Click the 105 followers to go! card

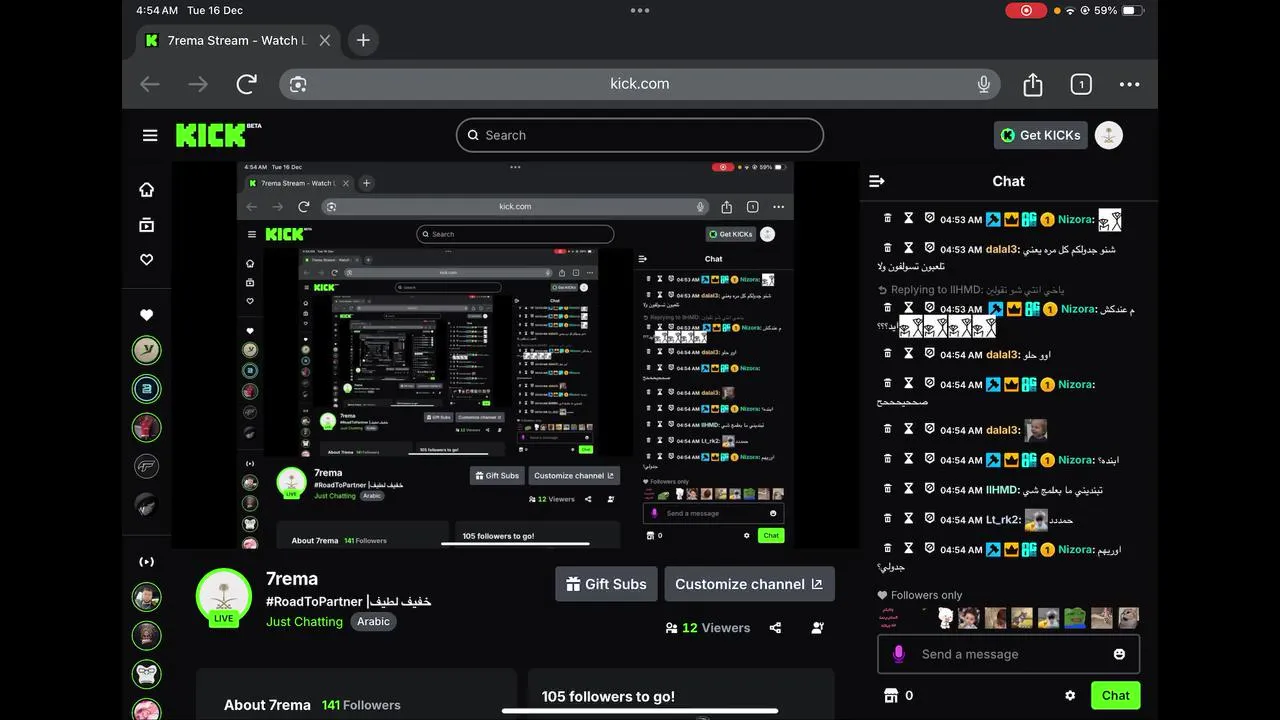click(681, 694)
